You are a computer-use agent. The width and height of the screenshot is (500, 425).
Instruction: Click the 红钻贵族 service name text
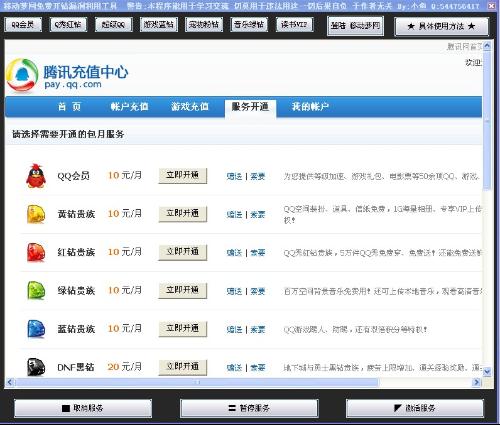click(x=76, y=252)
